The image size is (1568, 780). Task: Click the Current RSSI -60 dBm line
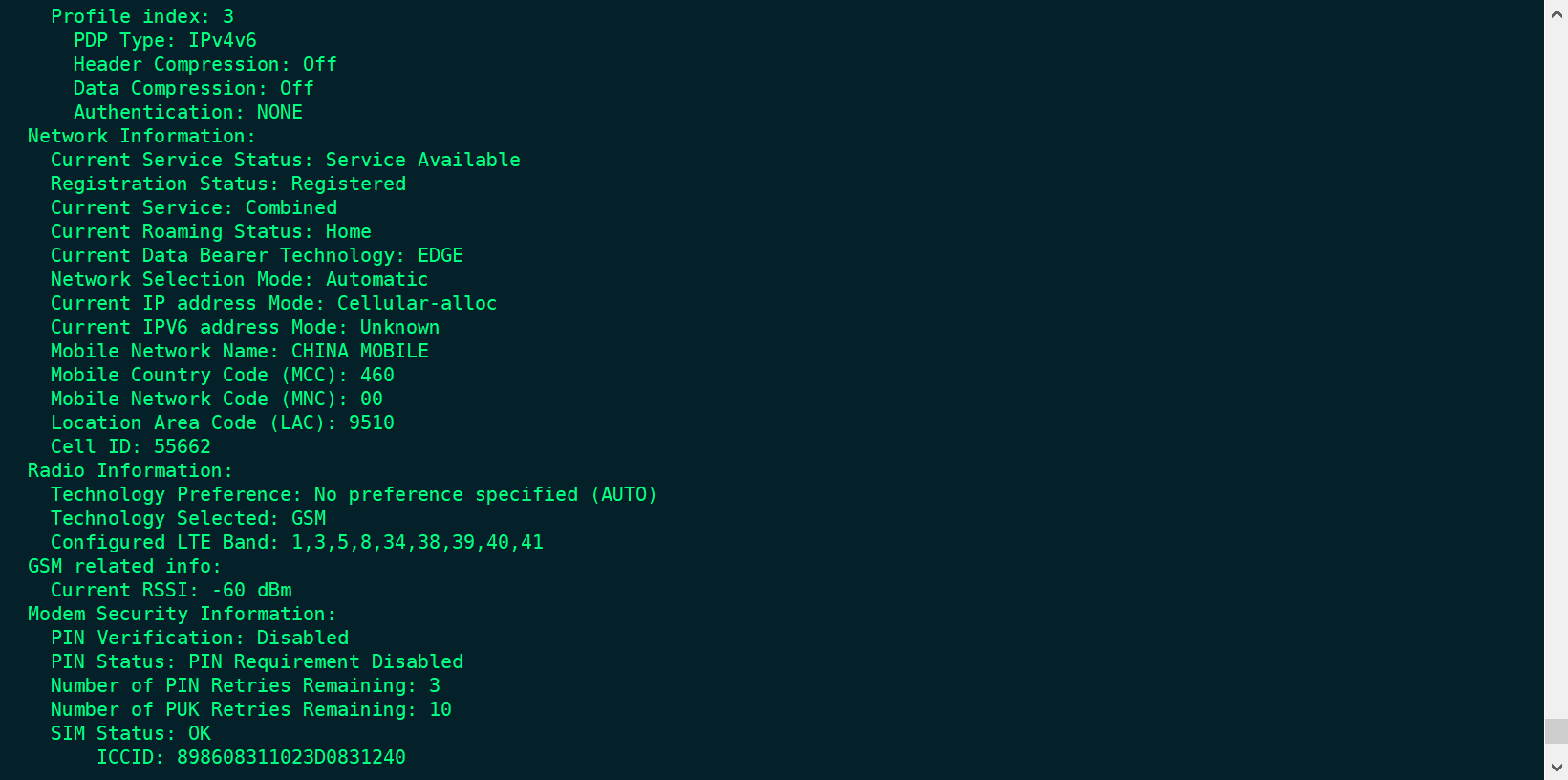171,590
